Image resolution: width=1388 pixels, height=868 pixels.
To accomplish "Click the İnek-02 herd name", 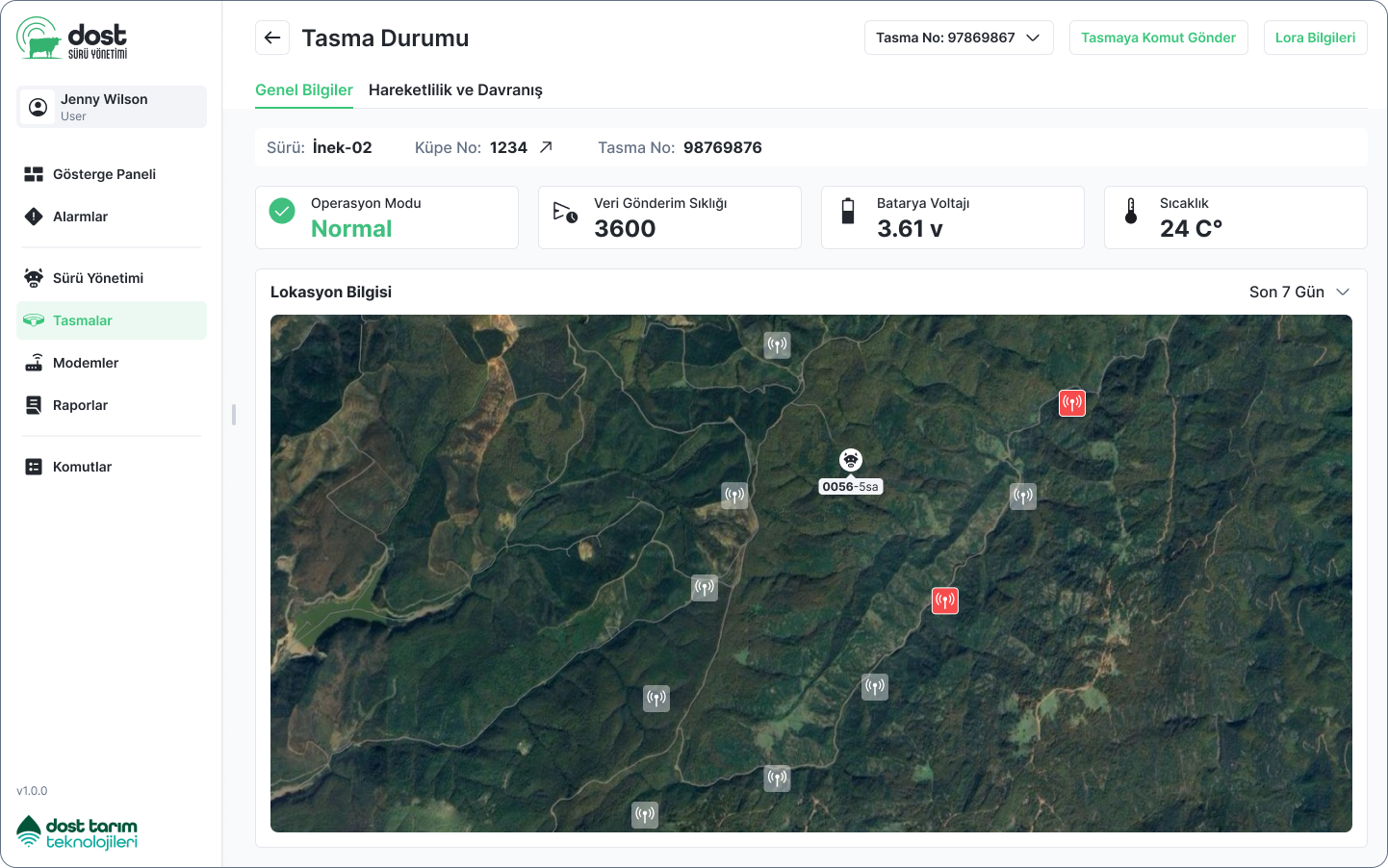I will coord(342,147).
